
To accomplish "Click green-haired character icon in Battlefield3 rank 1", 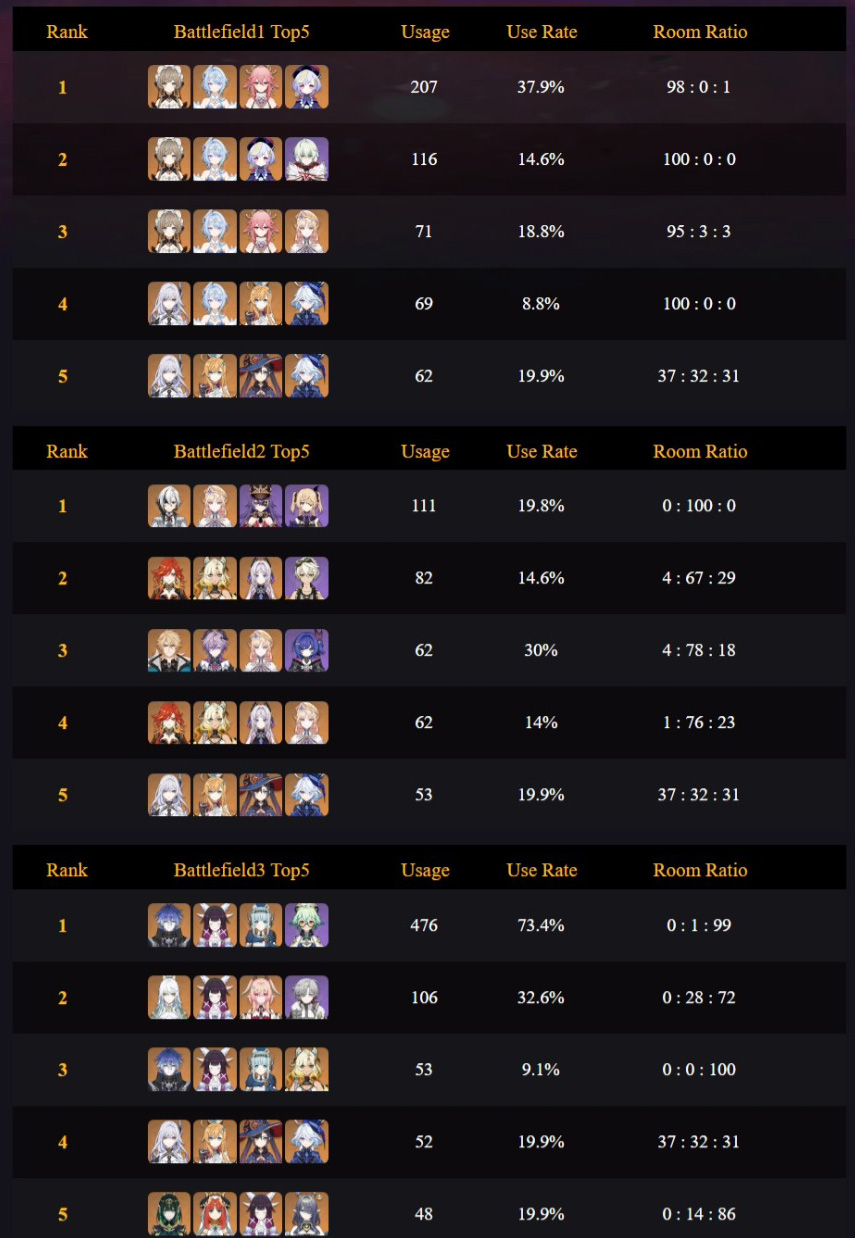I will (307, 925).
